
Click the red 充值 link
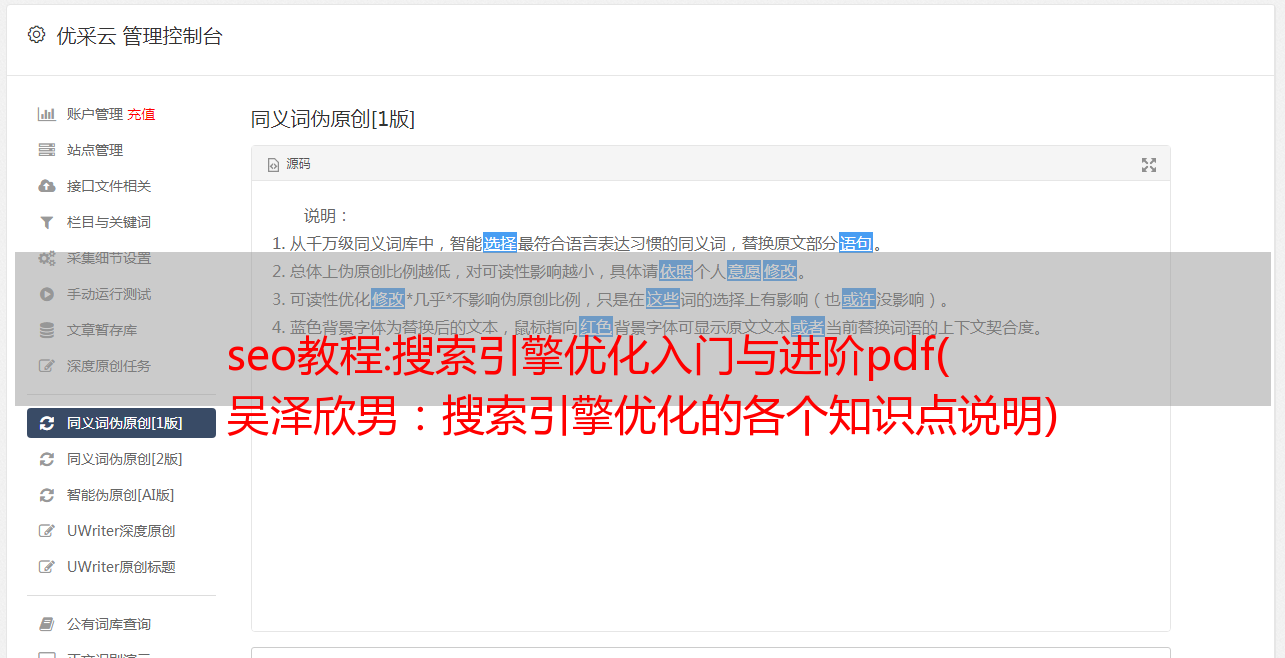pos(141,114)
